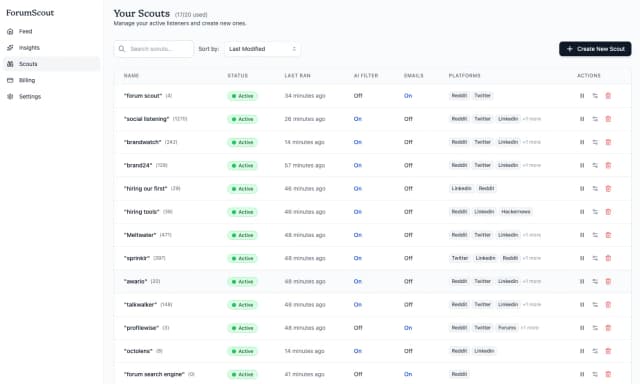Pause the "sprinklr" scout
Screen dimensions: 640x384
[x=582, y=258]
